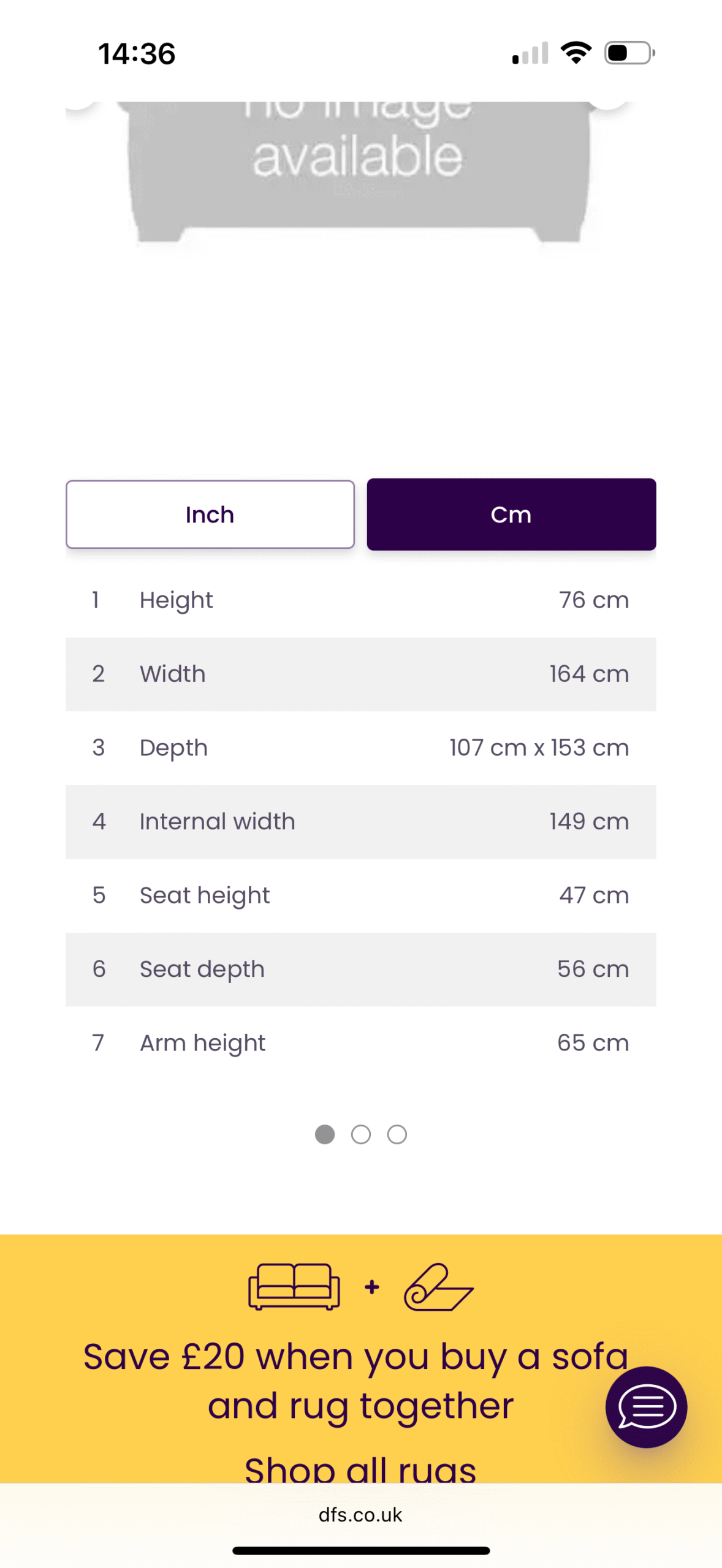Open the Shop all rugs link
Image resolution: width=722 pixels, height=1568 pixels.
pyautogui.click(x=360, y=1469)
